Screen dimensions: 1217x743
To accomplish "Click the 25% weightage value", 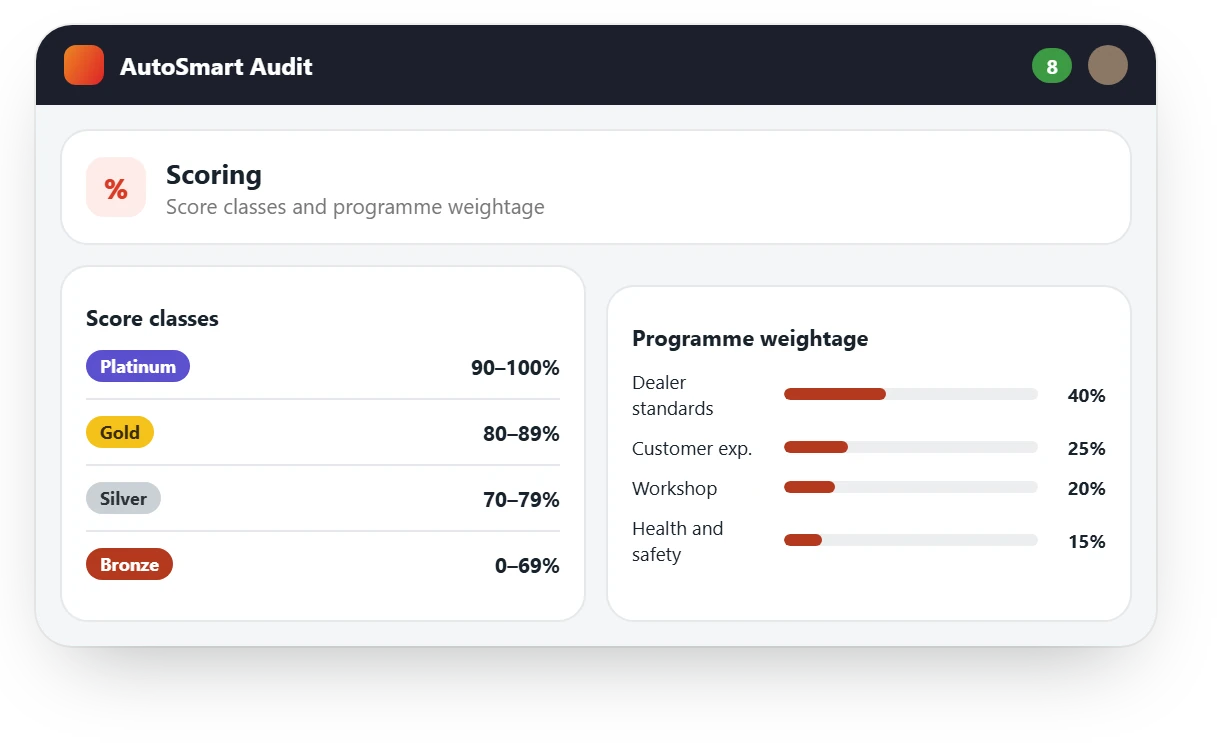I will coord(1086,449).
